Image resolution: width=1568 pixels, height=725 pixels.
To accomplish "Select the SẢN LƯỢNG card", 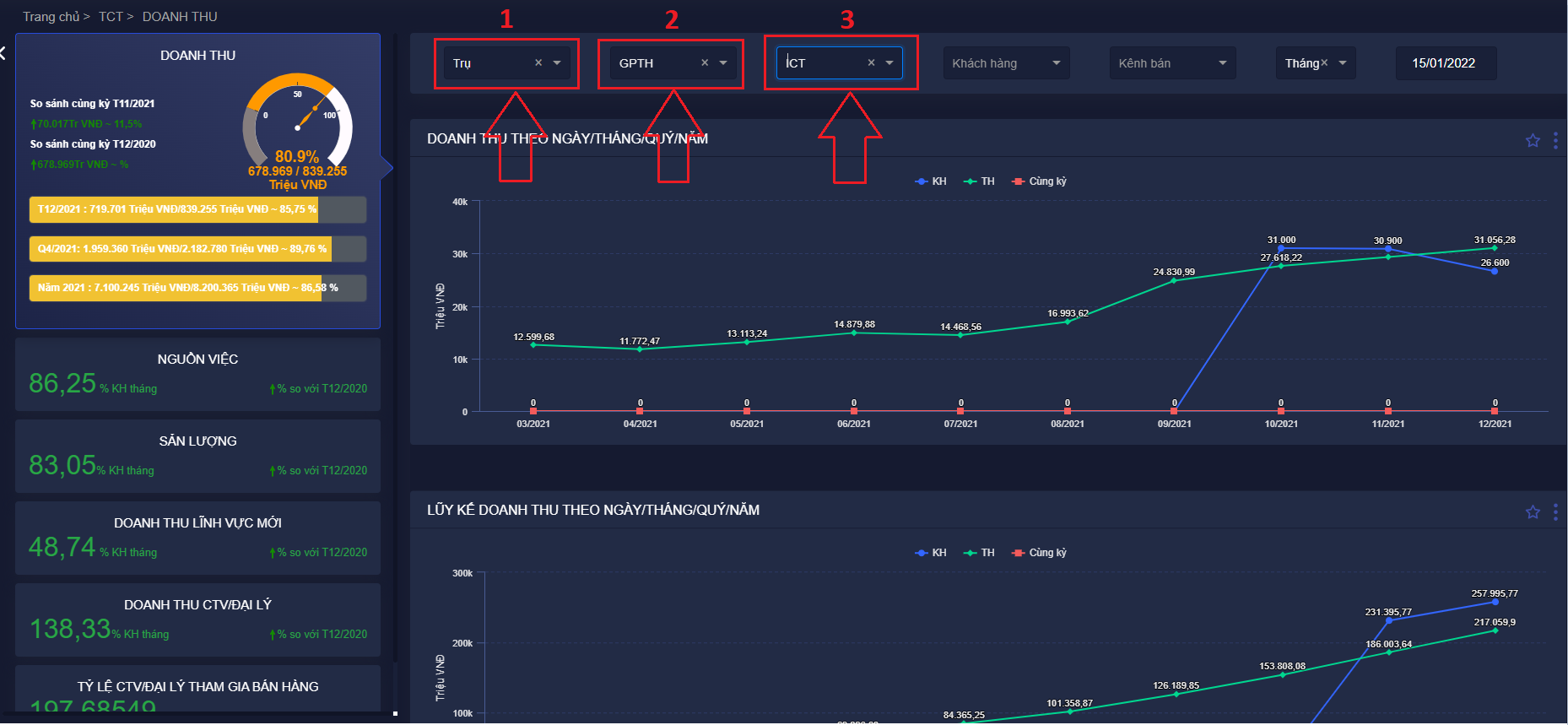I will 197,457.
